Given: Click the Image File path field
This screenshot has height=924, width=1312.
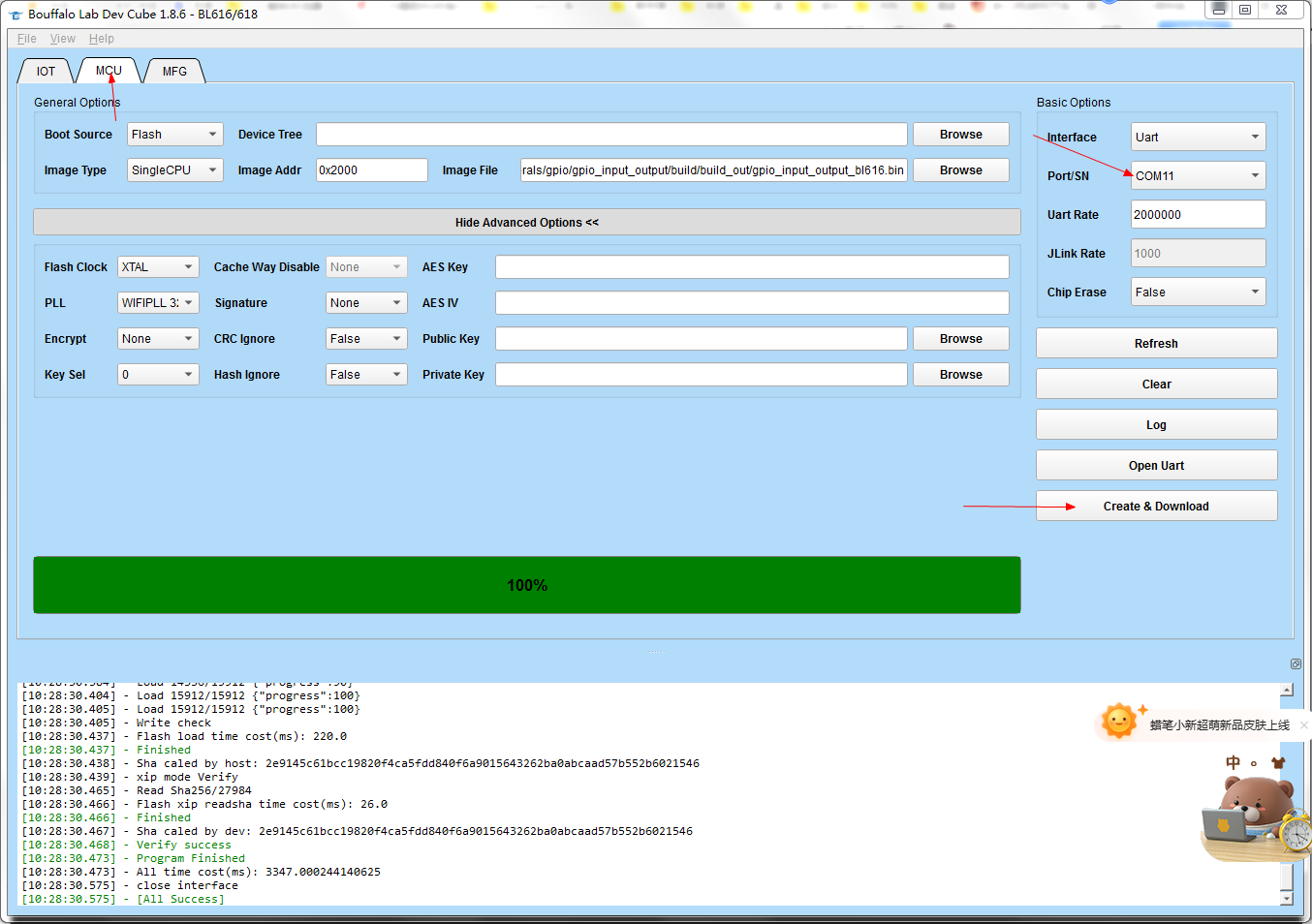Looking at the screenshot, I should click(x=714, y=170).
